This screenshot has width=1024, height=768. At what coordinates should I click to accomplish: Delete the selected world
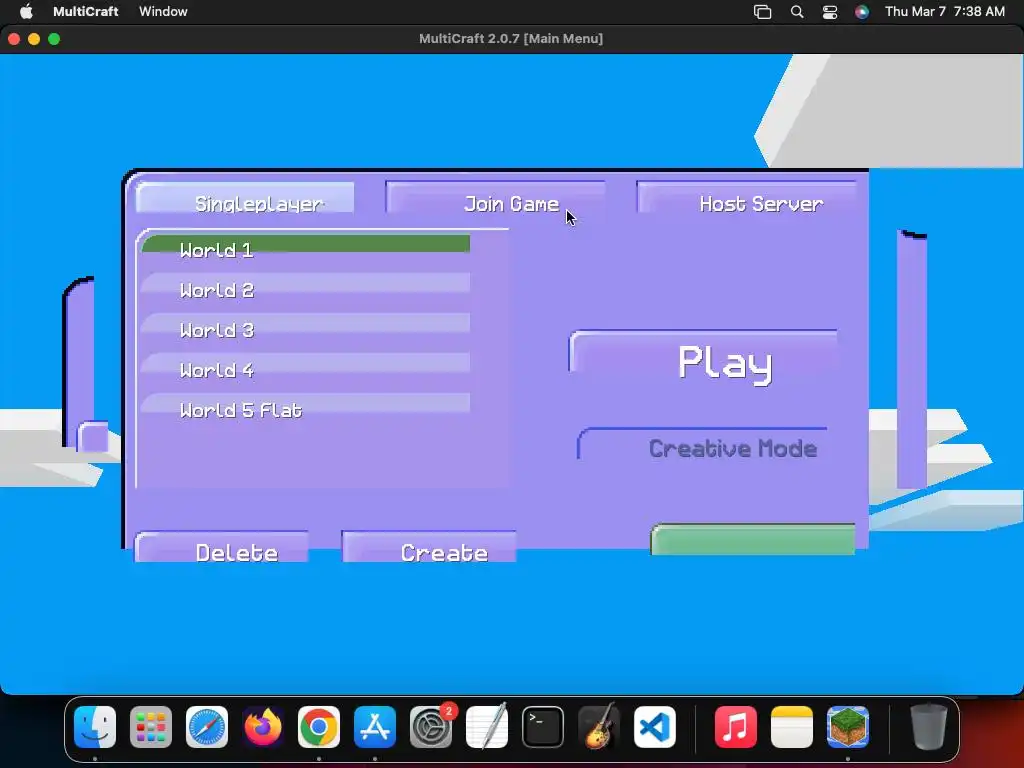[221, 547]
